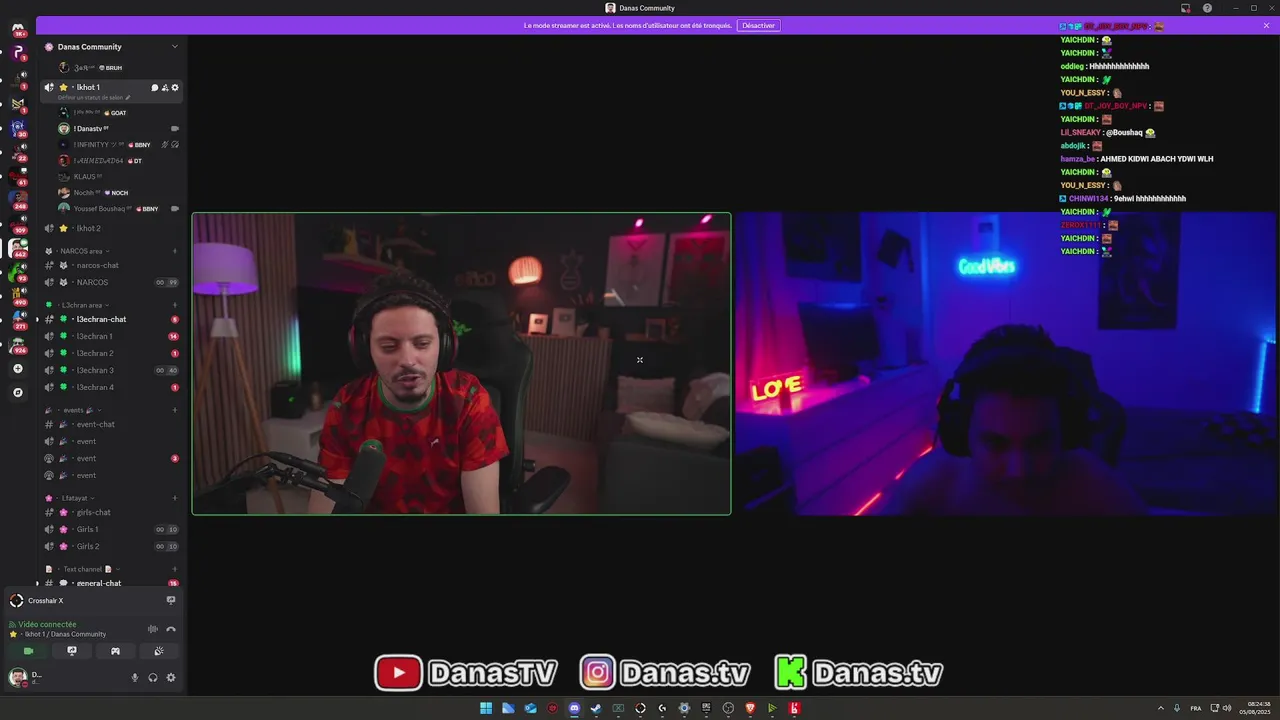The height and width of the screenshot is (720, 1280).
Task: Open narcos-chat text channel
Action: coord(111,265)
